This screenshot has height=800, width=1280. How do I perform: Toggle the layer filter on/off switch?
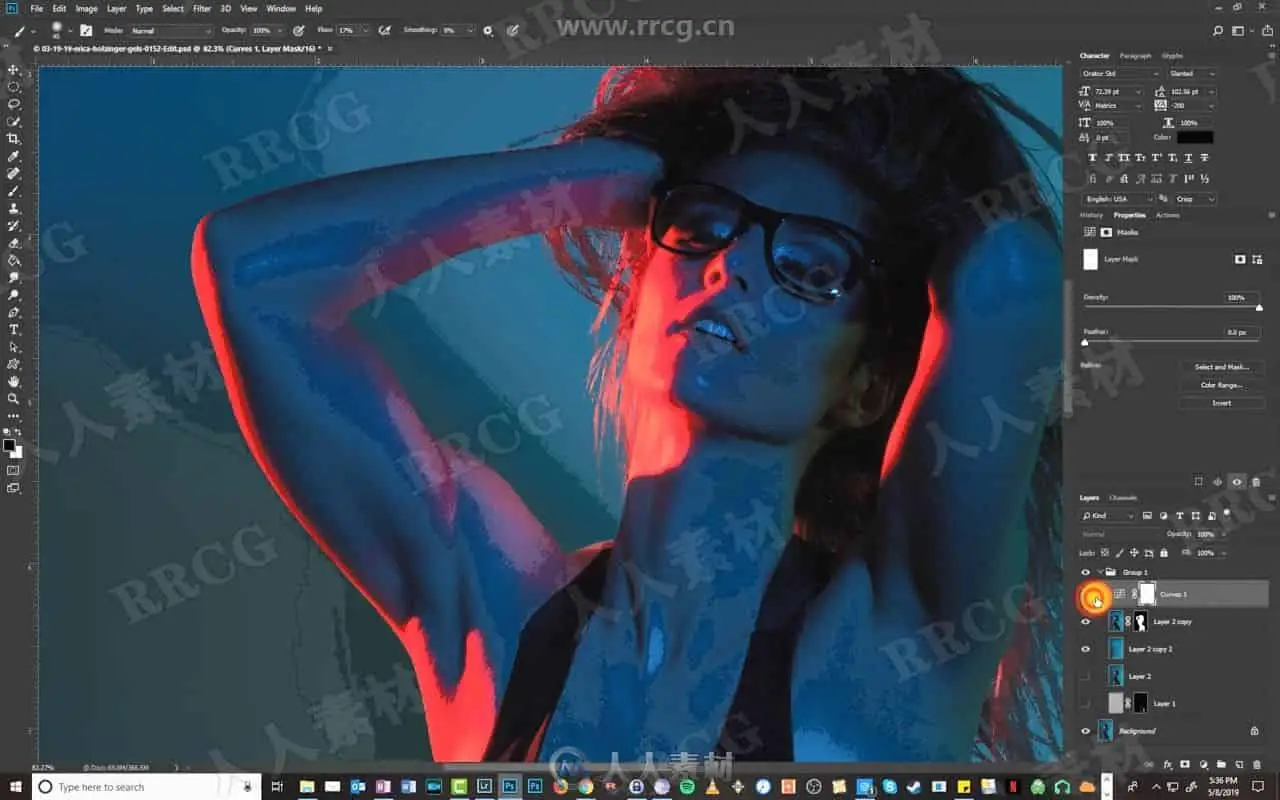(x=1226, y=515)
